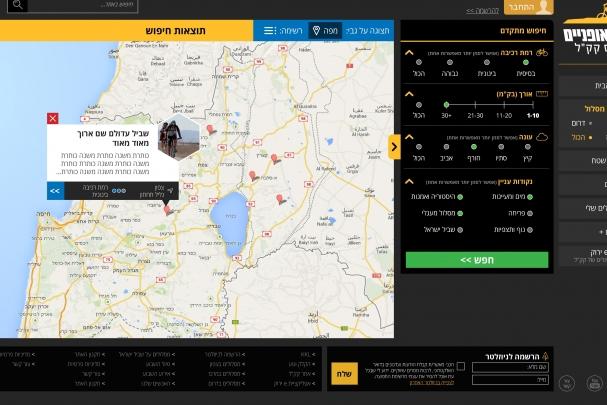Screen dimensions: 607x405
Task: Select הכל under riding level
Action: [419, 62]
